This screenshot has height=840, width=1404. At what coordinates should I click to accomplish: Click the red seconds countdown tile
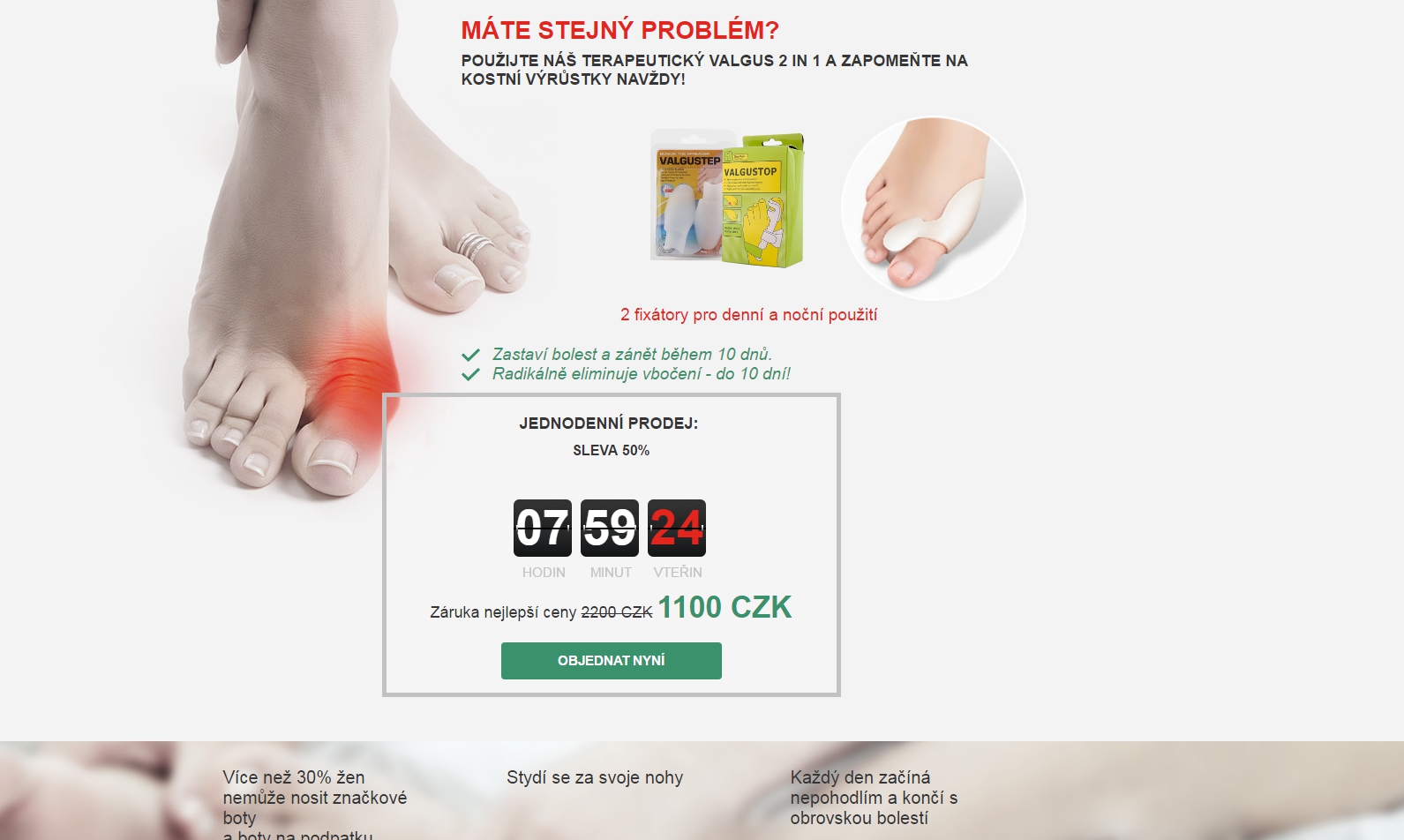tap(677, 528)
